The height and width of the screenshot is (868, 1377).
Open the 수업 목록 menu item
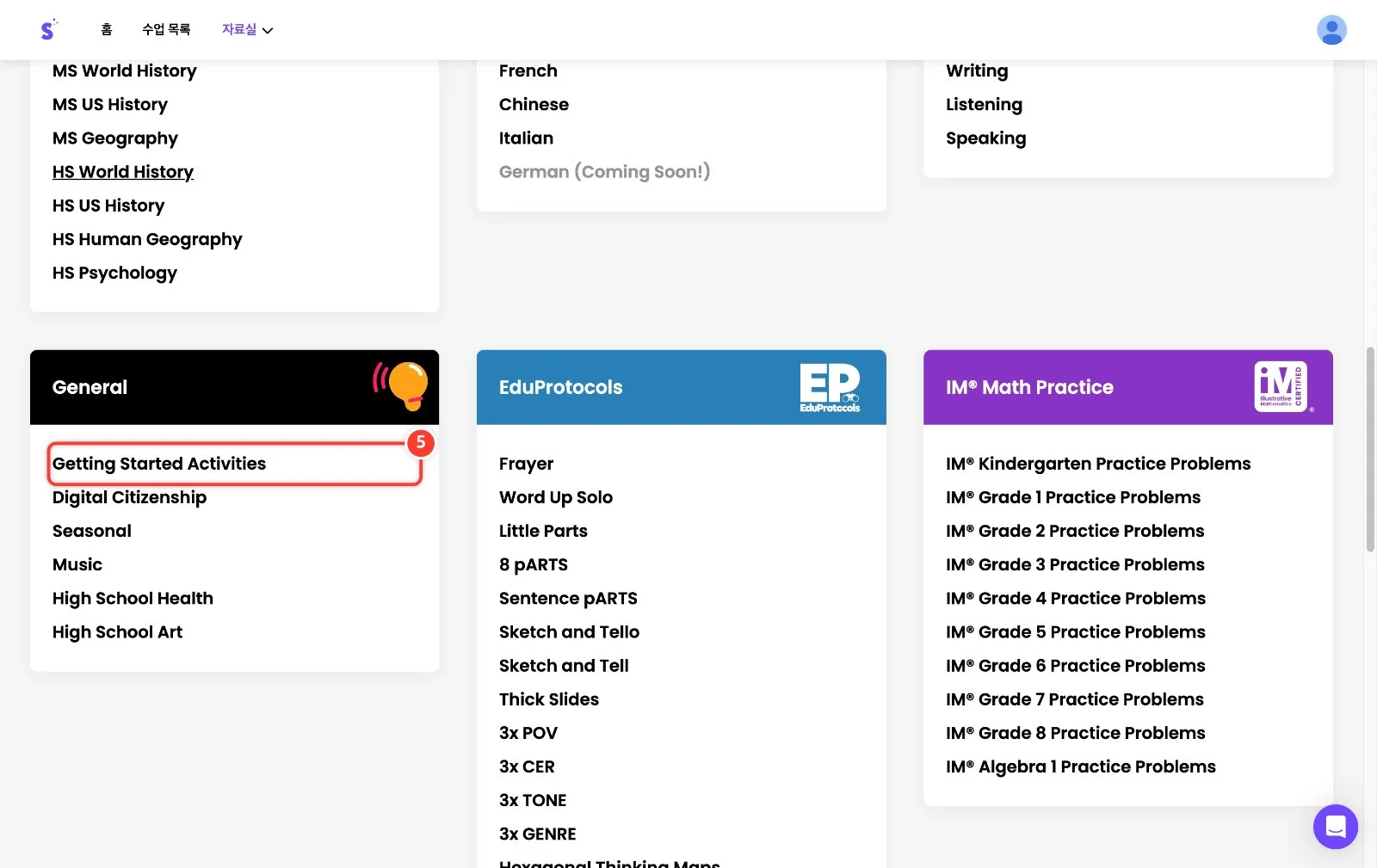[x=166, y=29]
